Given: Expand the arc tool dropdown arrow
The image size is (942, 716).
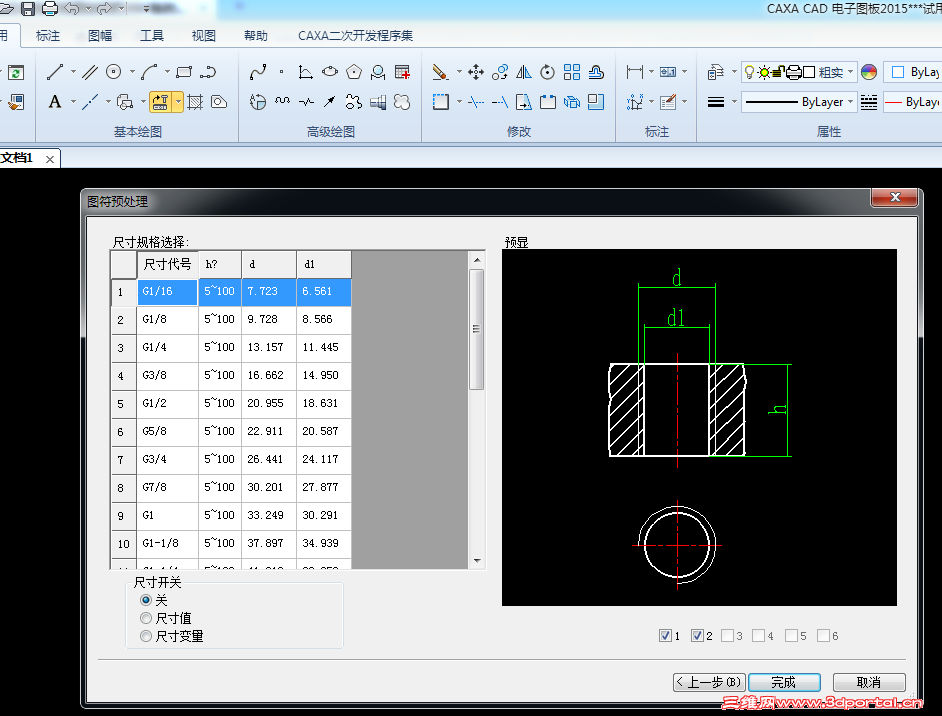Looking at the screenshot, I should 168,72.
